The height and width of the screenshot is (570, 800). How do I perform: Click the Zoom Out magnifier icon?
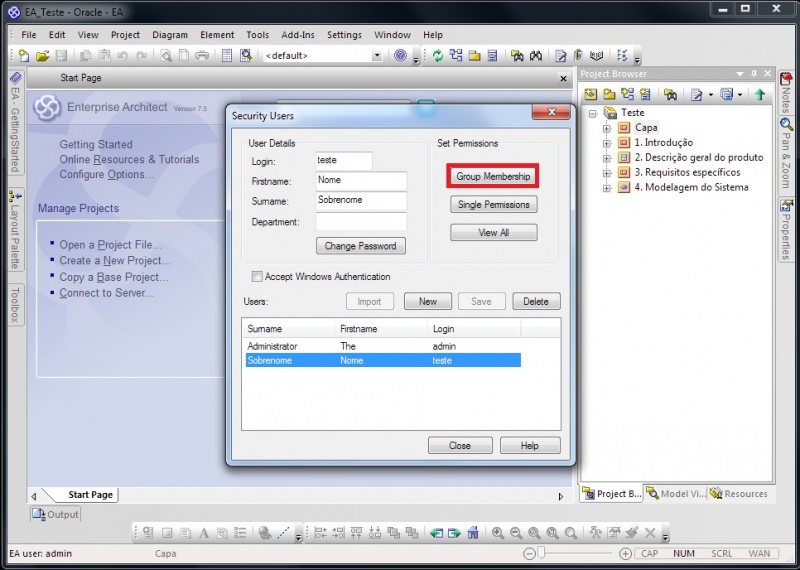pyautogui.click(x=516, y=533)
